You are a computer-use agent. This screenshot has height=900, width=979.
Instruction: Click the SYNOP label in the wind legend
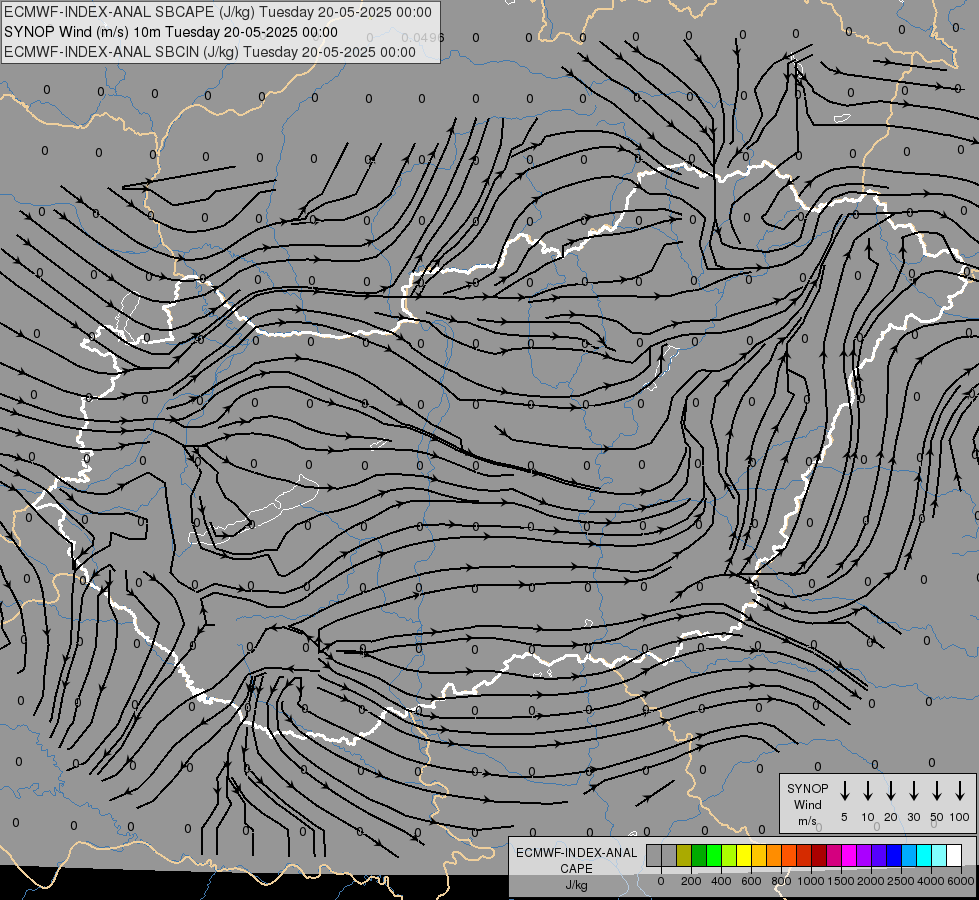pos(807,789)
